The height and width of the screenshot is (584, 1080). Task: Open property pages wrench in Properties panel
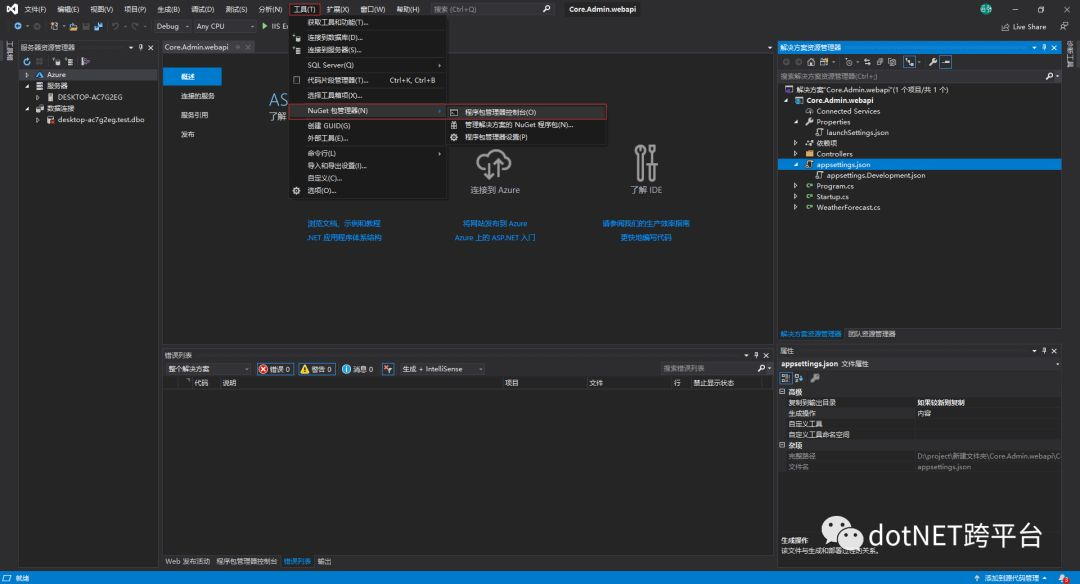tap(815, 378)
